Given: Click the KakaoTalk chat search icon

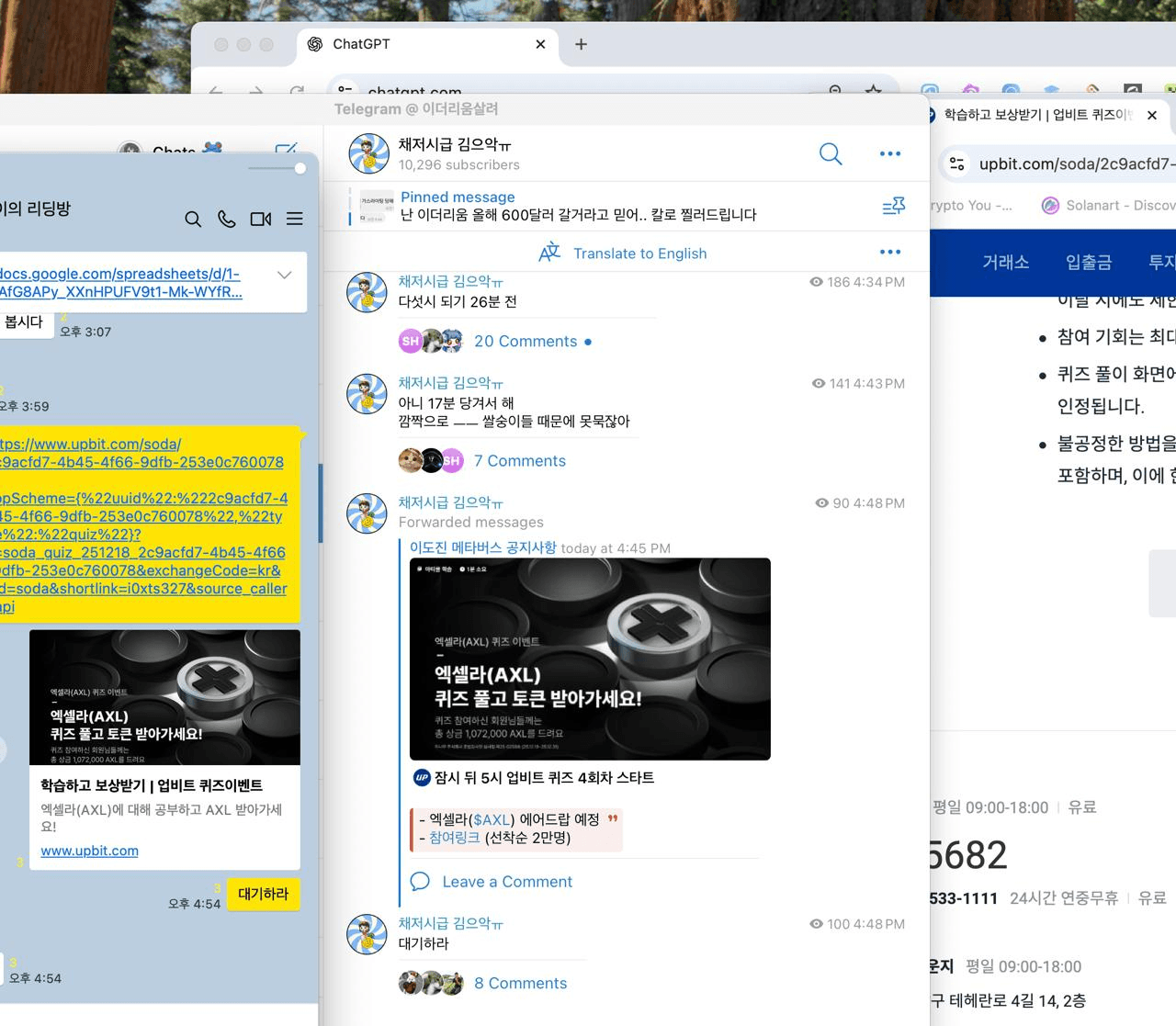Looking at the screenshot, I should point(193,219).
